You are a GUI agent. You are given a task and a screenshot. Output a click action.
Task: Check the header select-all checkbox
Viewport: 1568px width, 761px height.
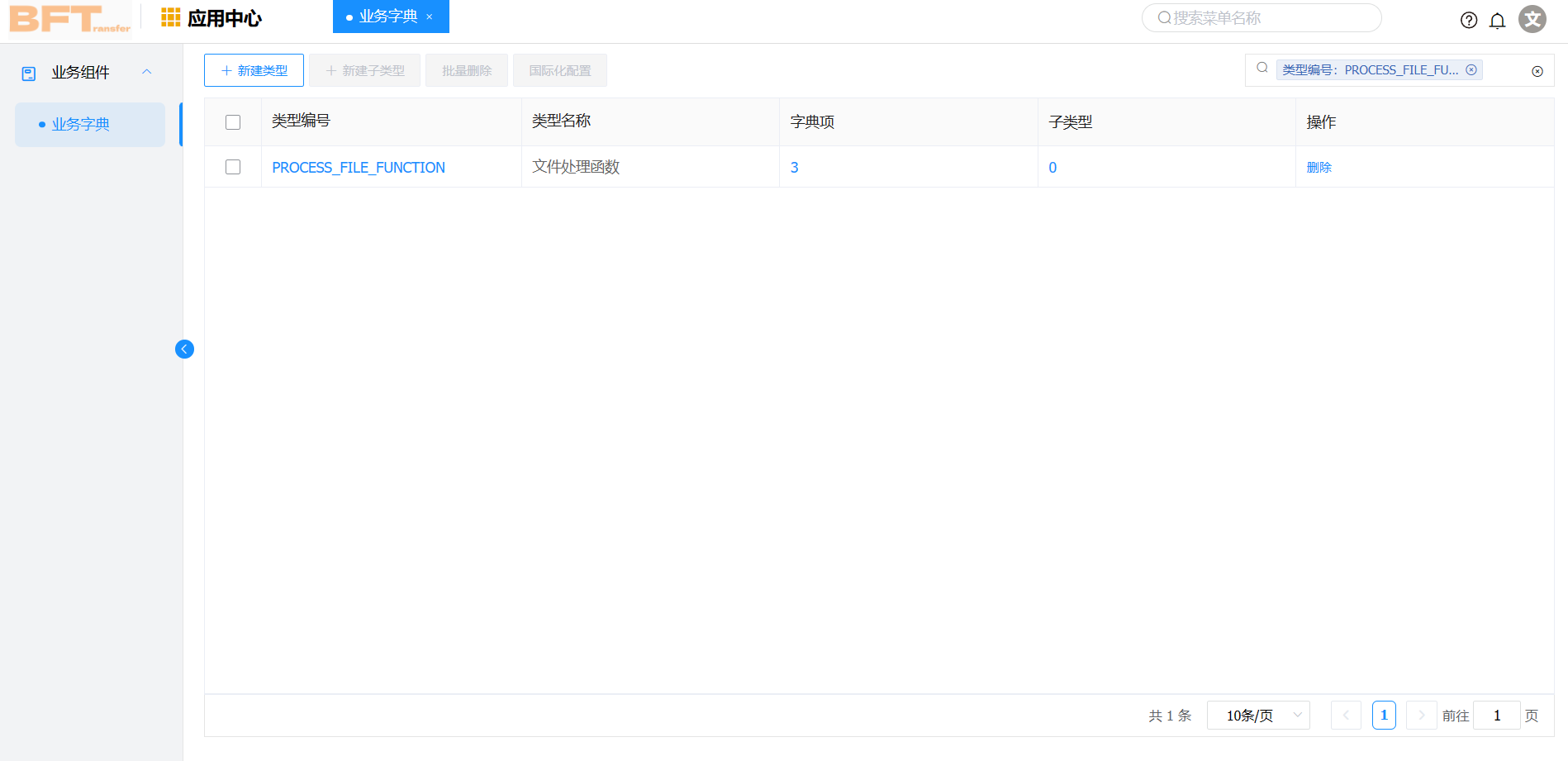click(x=233, y=121)
